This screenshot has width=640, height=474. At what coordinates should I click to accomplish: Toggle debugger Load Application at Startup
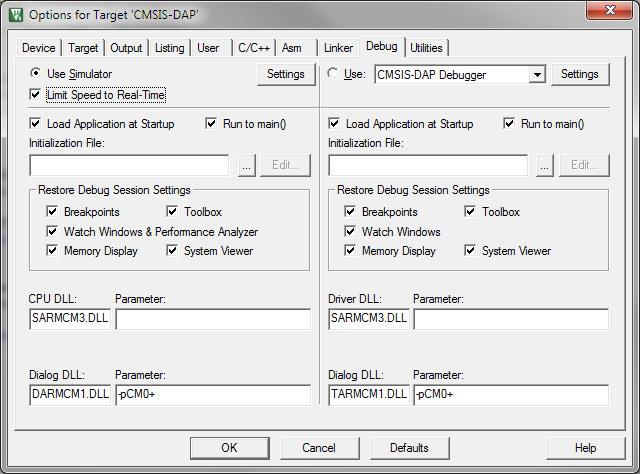tap(334, 123)
